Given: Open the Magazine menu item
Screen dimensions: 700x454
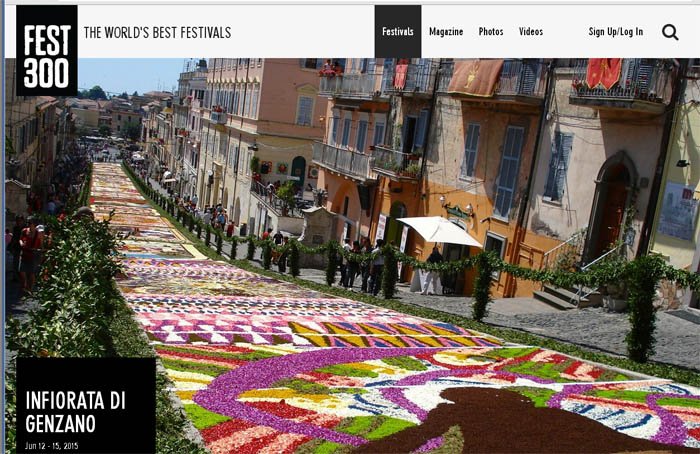Looking at the screenshot, I should (446, 32).
